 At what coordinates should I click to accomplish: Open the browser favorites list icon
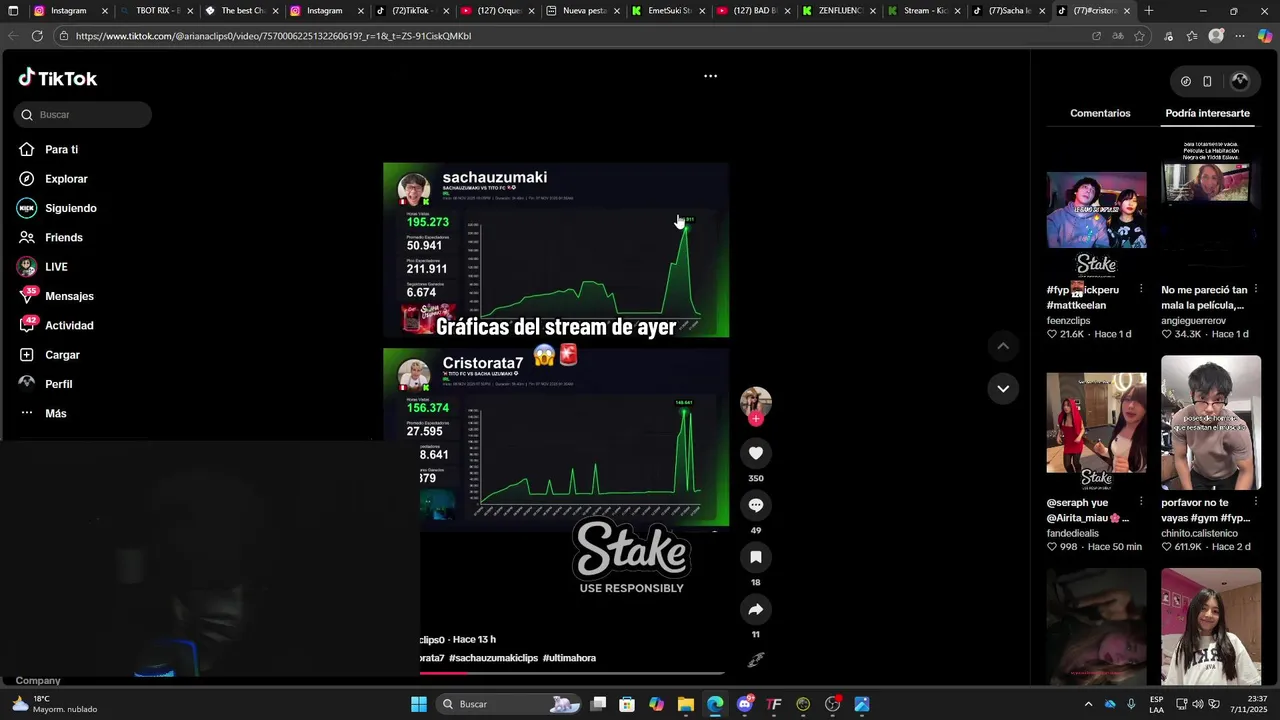[x=1192, y=36]
